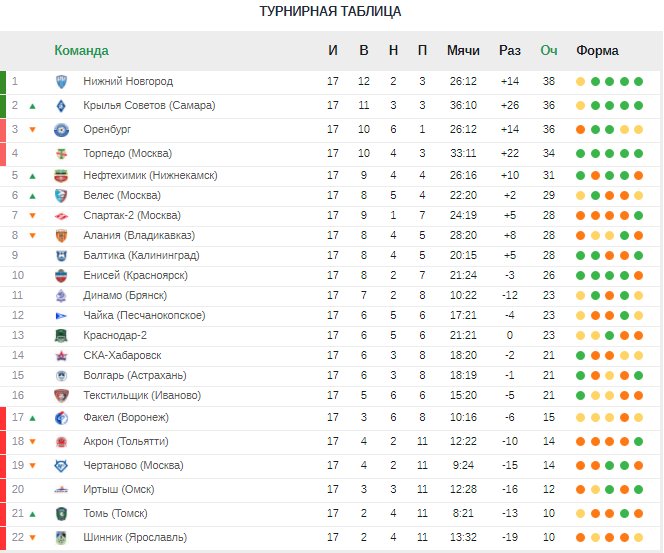Click the Alania orange crest icon

click(61, 235)
